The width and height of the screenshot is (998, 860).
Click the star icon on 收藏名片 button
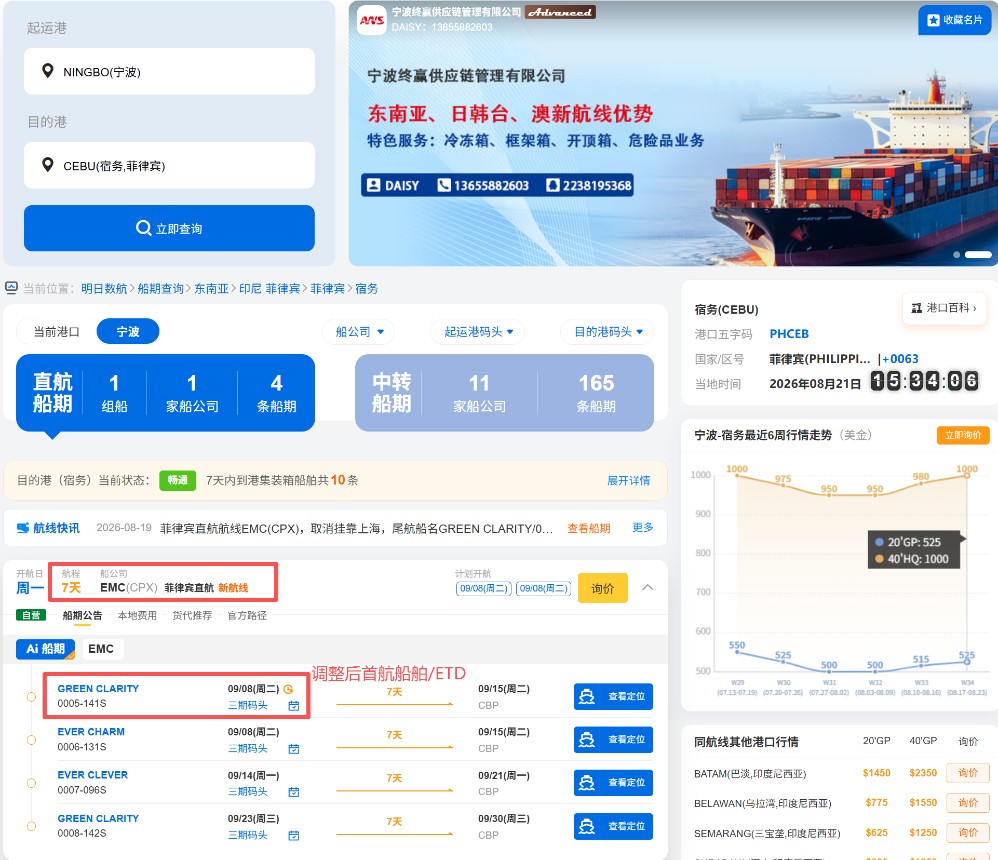pyautogui.click(x=933, y=20)
